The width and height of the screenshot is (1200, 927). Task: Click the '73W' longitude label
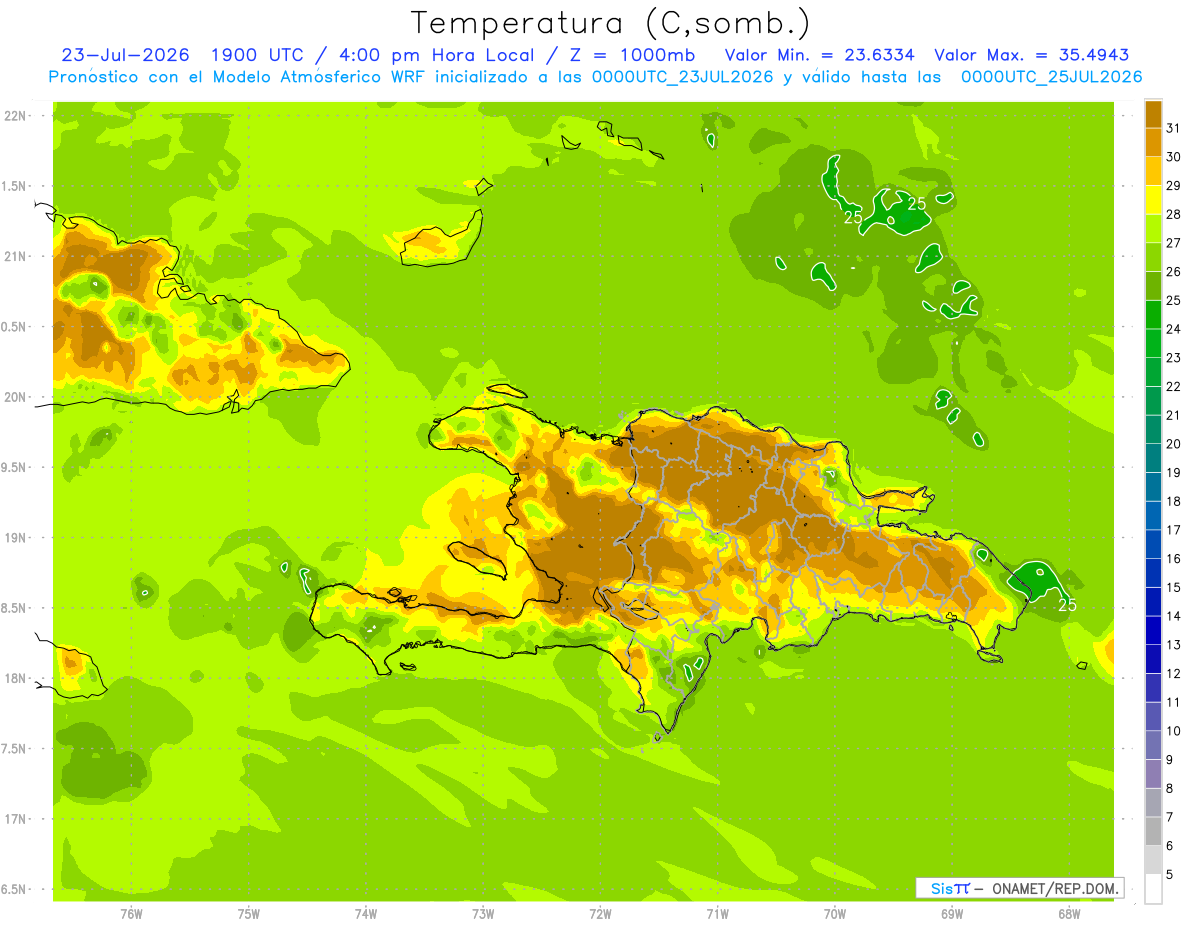(483, 914)
